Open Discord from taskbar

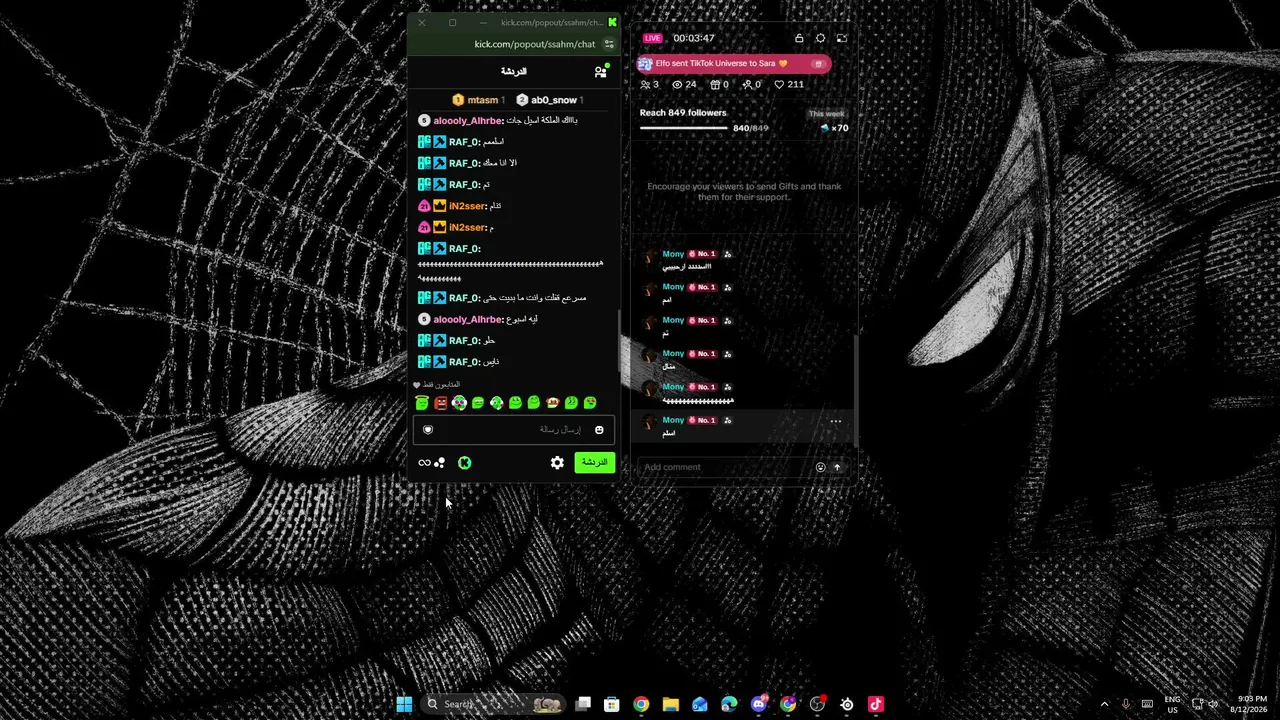pos(759,704)
